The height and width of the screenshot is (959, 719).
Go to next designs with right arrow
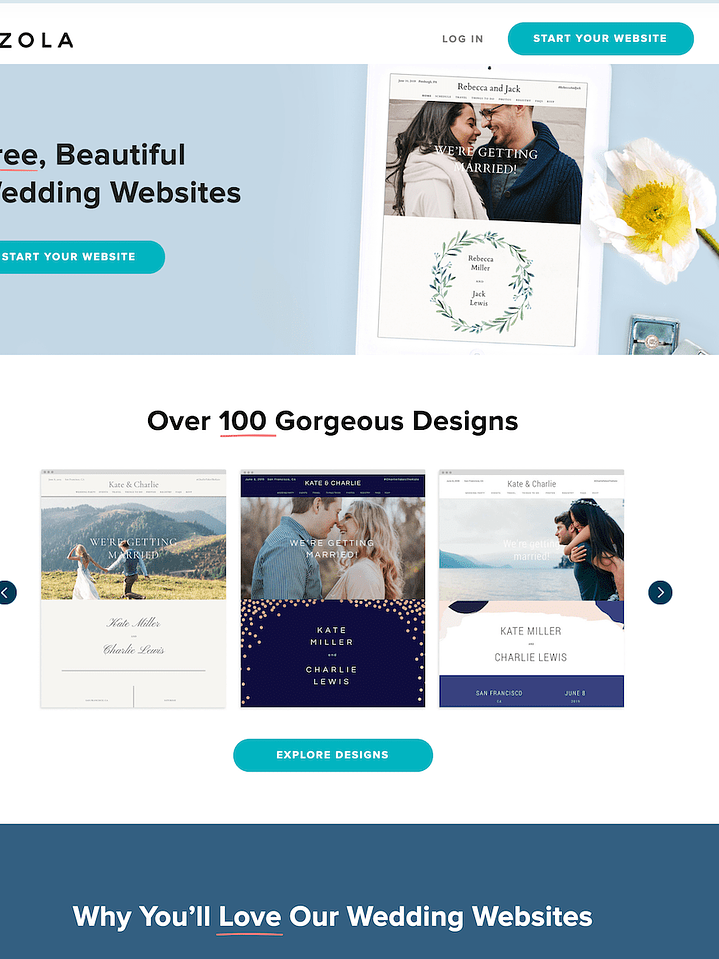click(660, 592)
